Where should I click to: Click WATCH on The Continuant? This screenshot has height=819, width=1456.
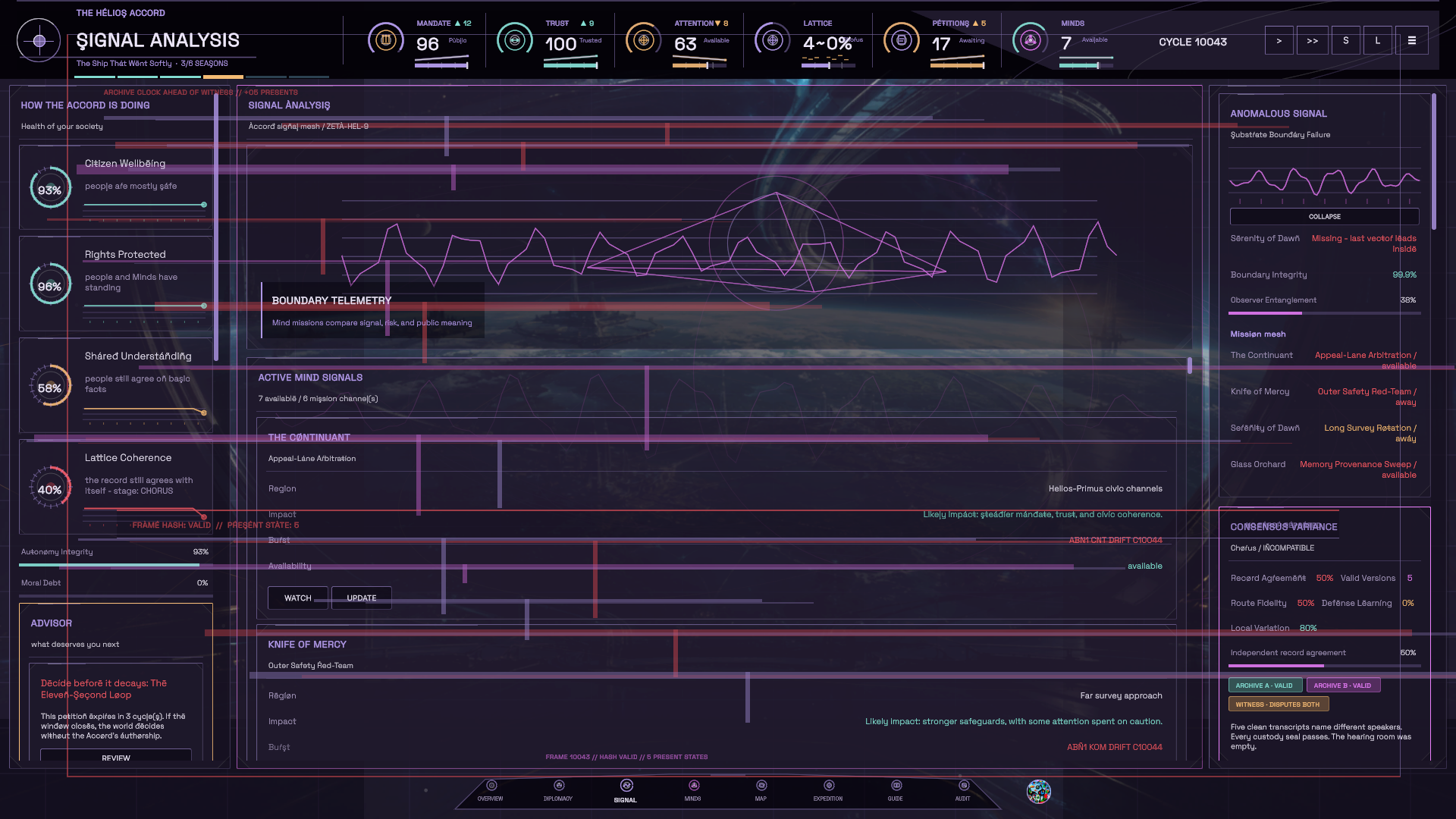click(x=297, y=598)
